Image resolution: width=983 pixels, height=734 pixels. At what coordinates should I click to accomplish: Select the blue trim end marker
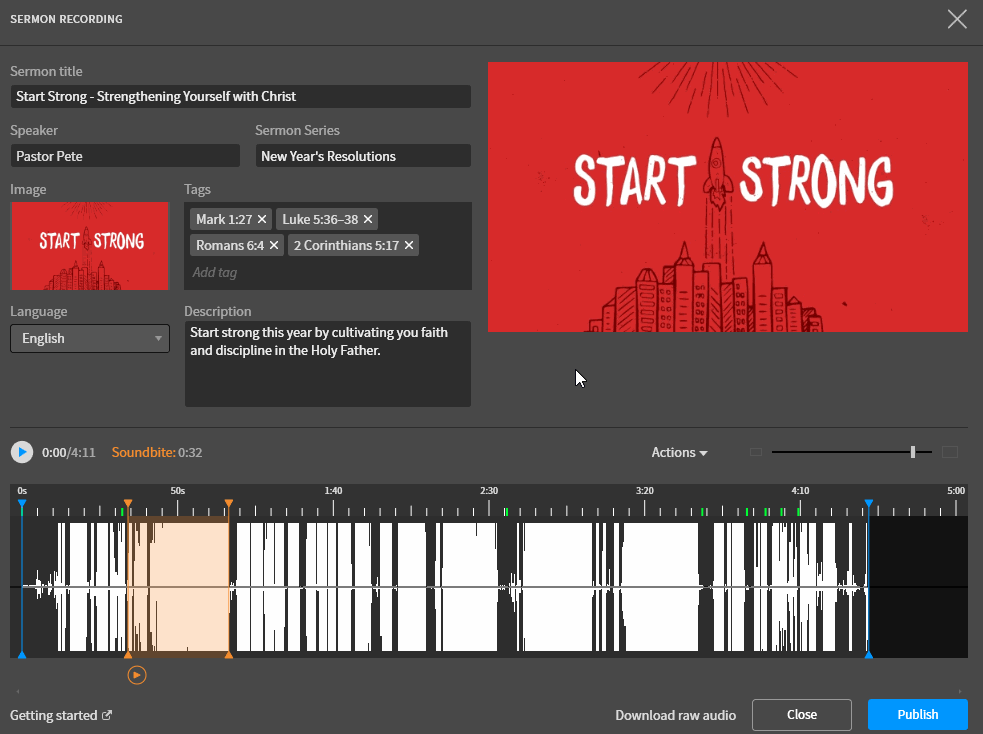(868, 503)
